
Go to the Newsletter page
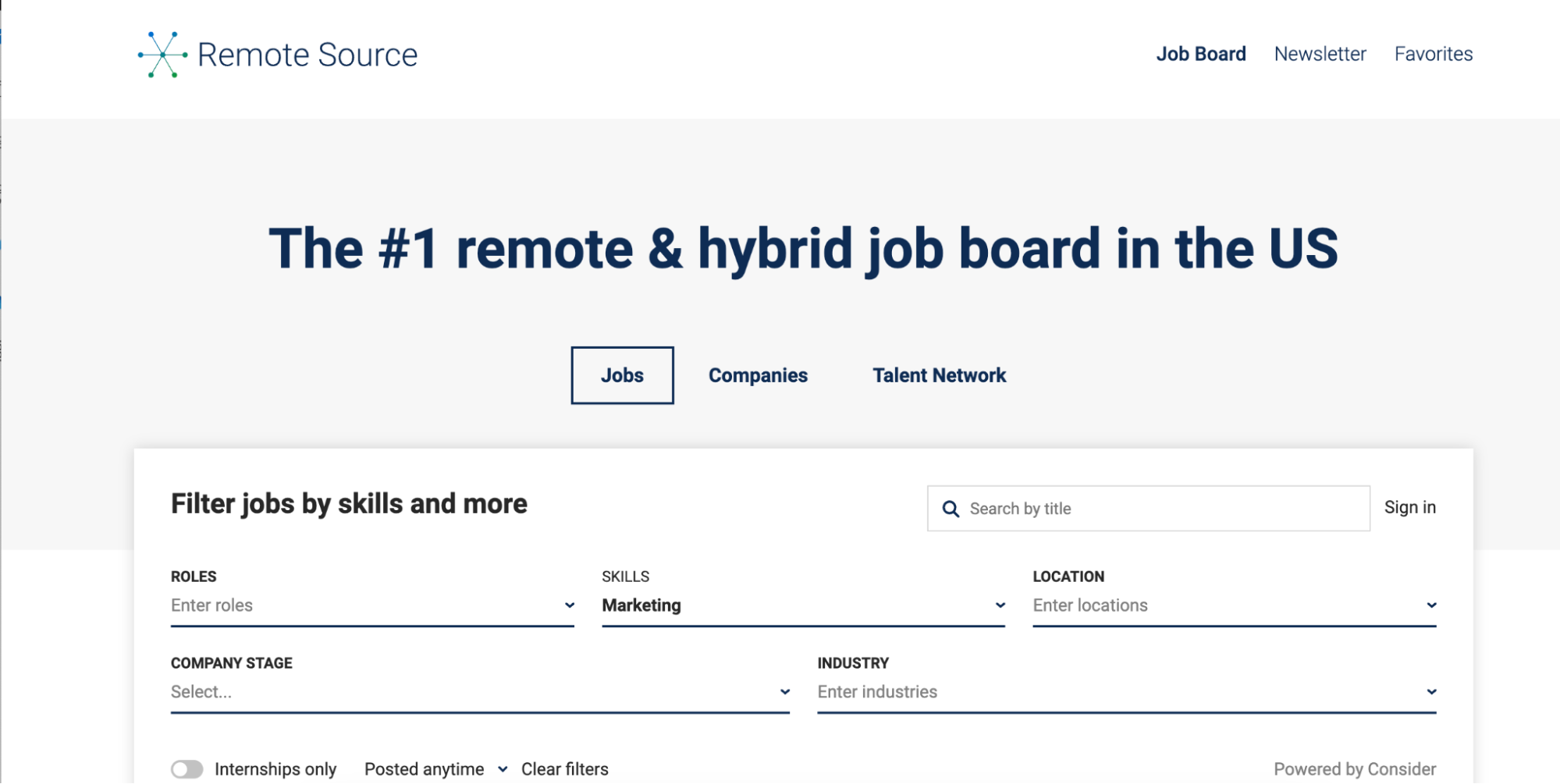coord(1320,54)
